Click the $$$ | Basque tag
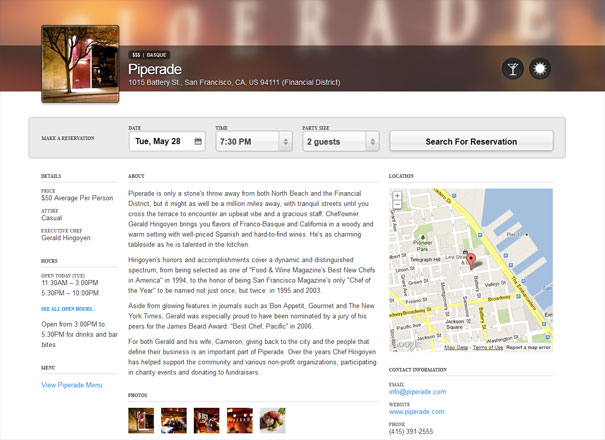 click(x=149, y=55)
